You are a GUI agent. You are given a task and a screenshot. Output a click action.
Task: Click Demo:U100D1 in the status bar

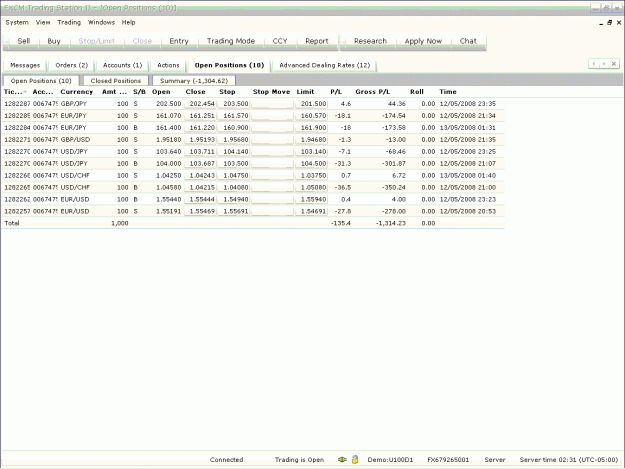[390, 460]
